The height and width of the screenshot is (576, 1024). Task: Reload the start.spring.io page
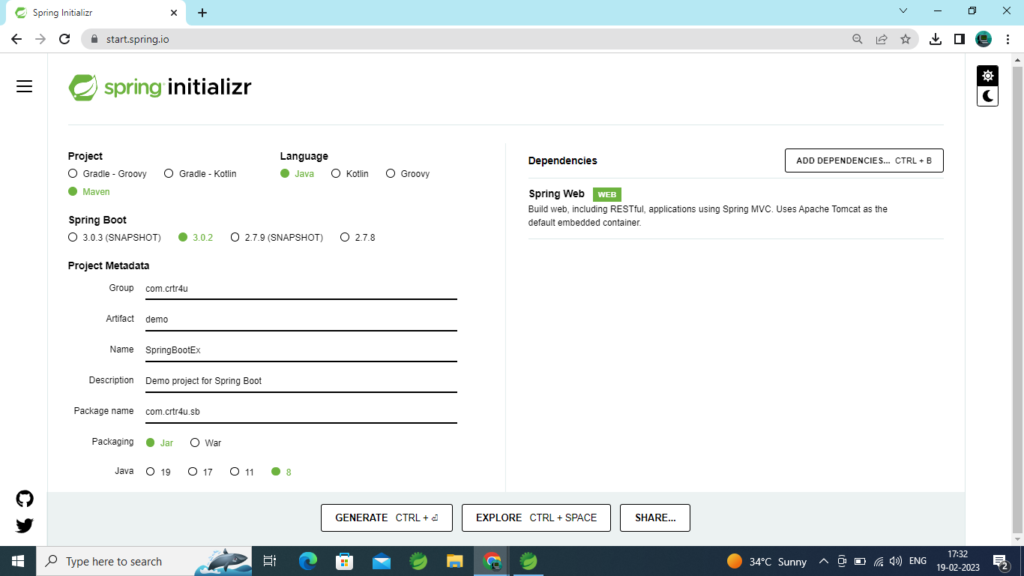pyautogui.click(x=65, y=39)
